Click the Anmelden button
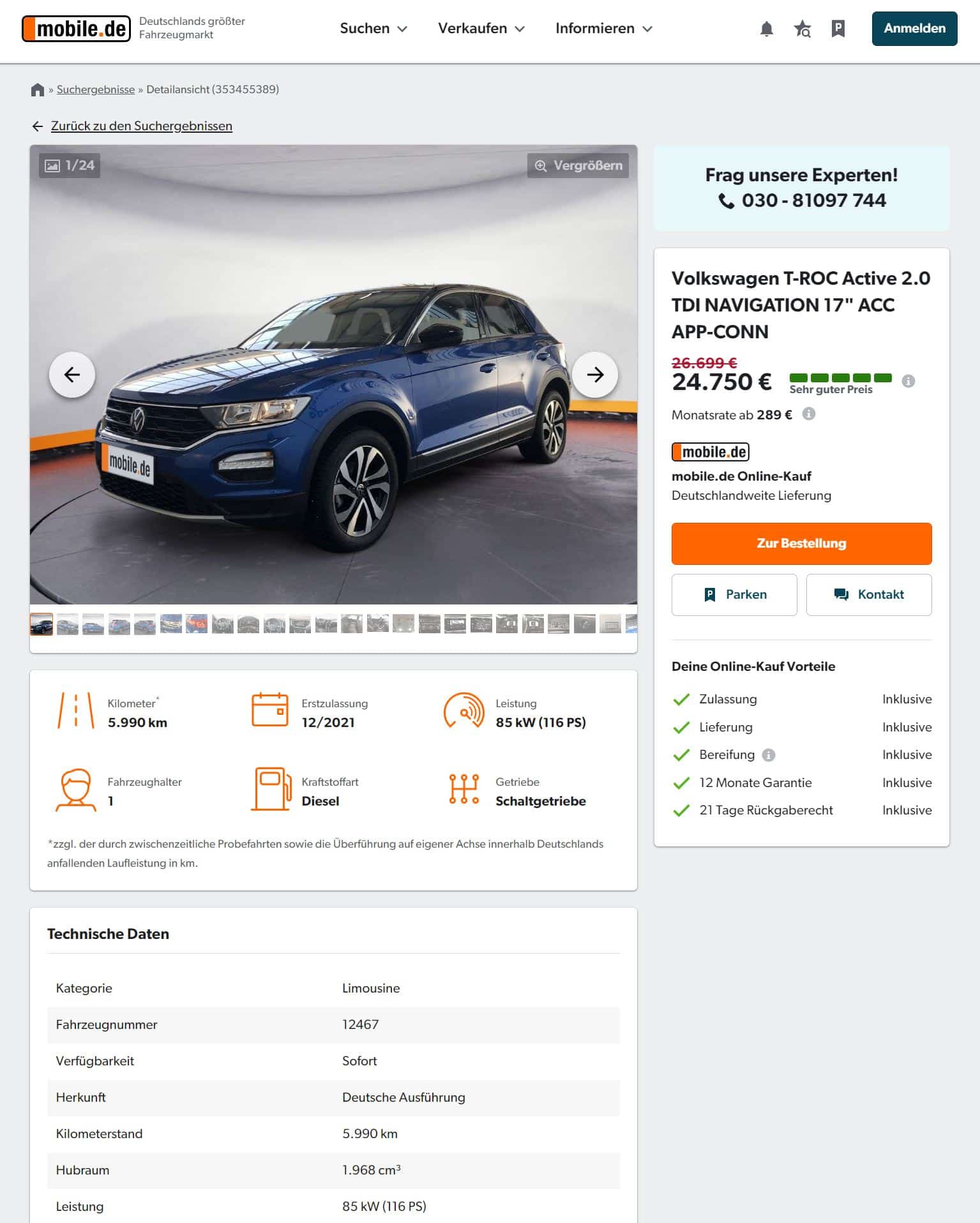980x1223 pixels. [914, 29]
